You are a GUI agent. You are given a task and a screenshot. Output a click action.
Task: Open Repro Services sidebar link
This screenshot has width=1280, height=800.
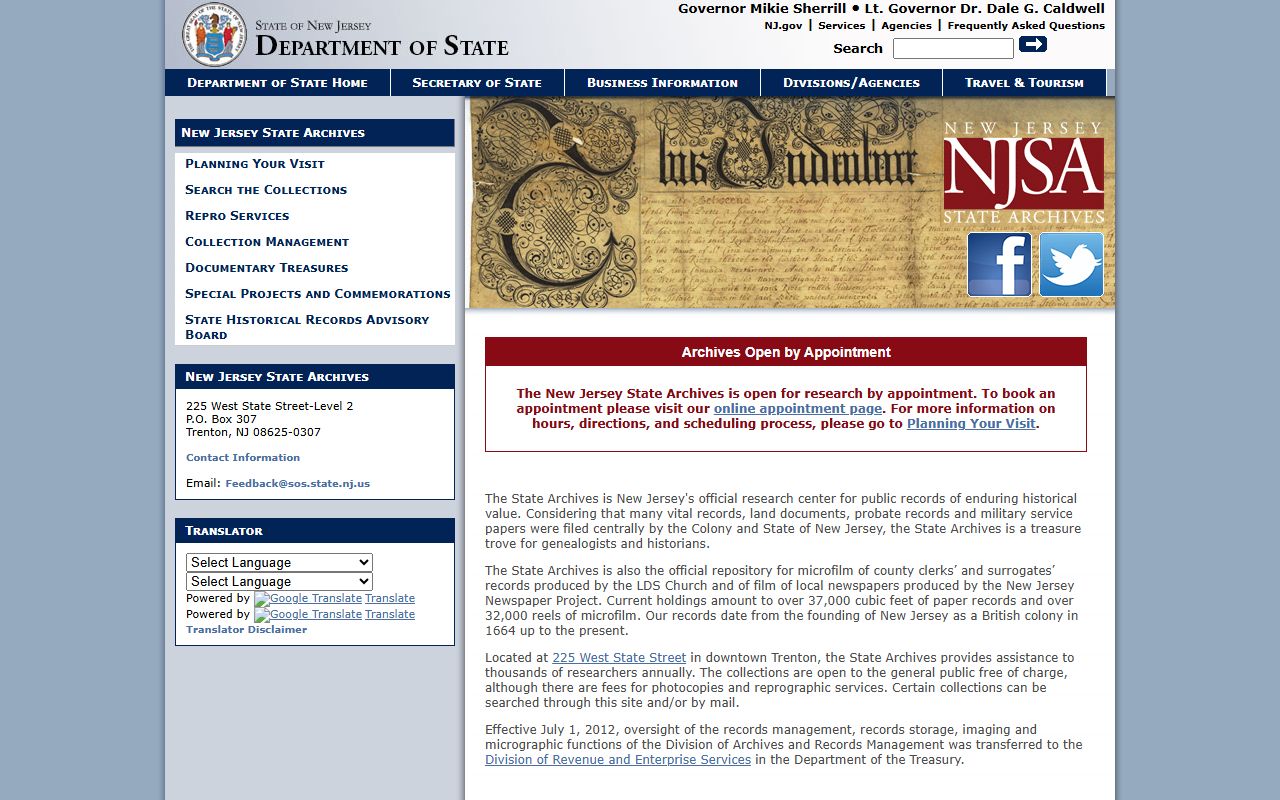[237, 216]
